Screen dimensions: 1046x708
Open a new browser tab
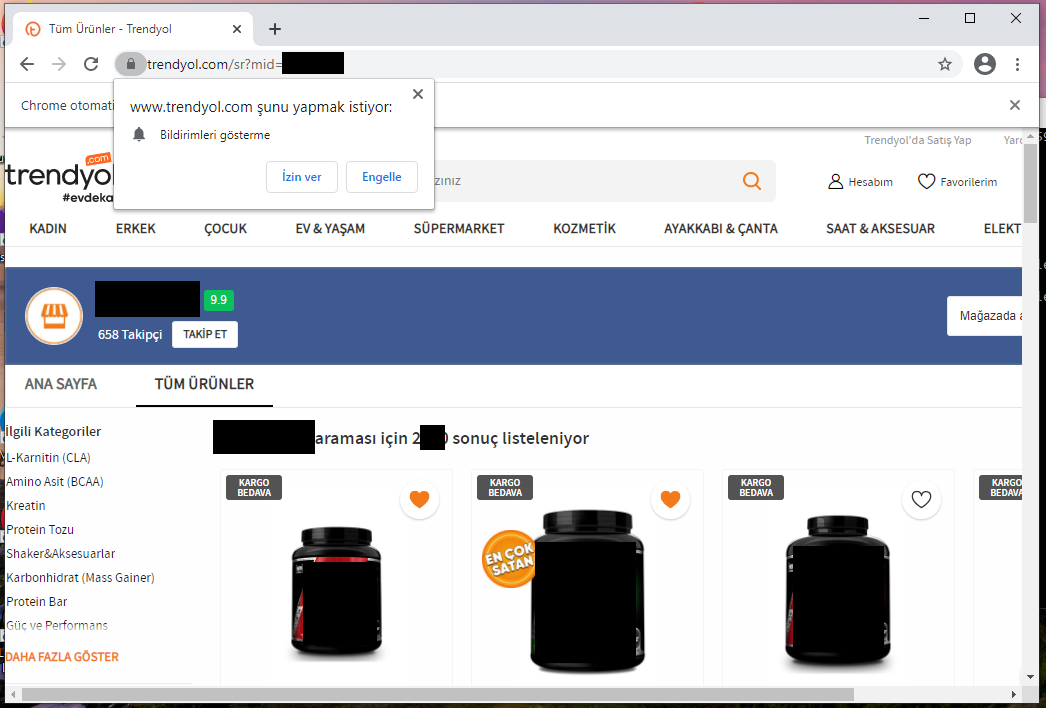pyautogui.click(x=275, y=29)
